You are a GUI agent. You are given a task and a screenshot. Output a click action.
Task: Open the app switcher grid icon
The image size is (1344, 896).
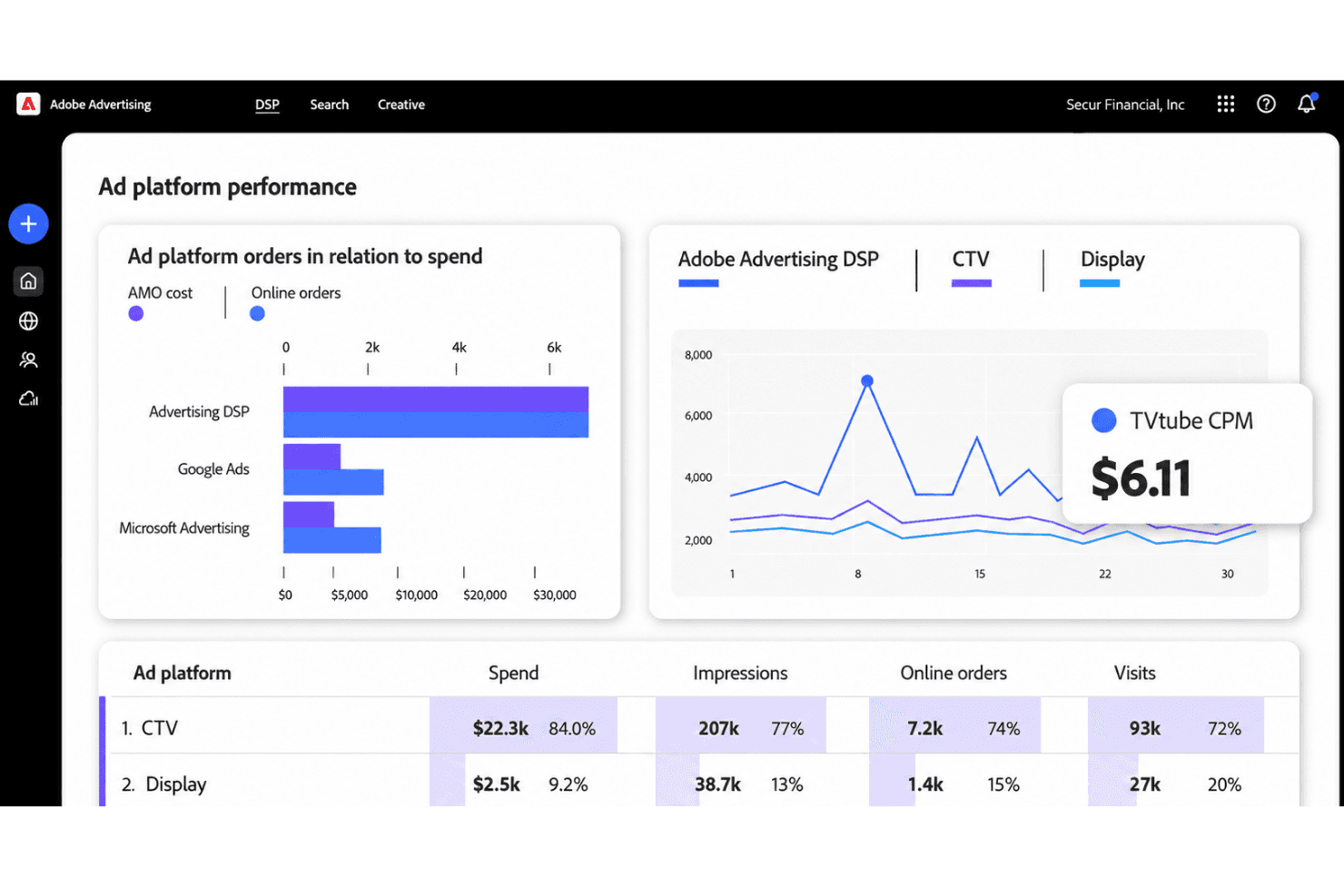pyautogui.click(x=1225, y=104)
